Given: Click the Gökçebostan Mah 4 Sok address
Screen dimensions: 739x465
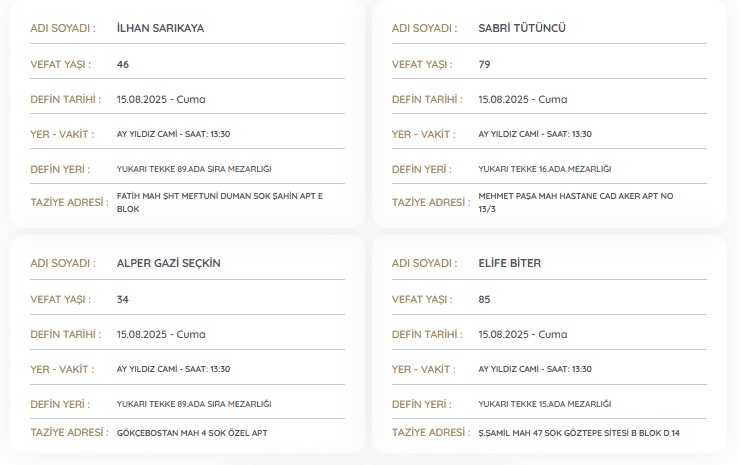Looking at the screenshot, I should click(192, 433).
